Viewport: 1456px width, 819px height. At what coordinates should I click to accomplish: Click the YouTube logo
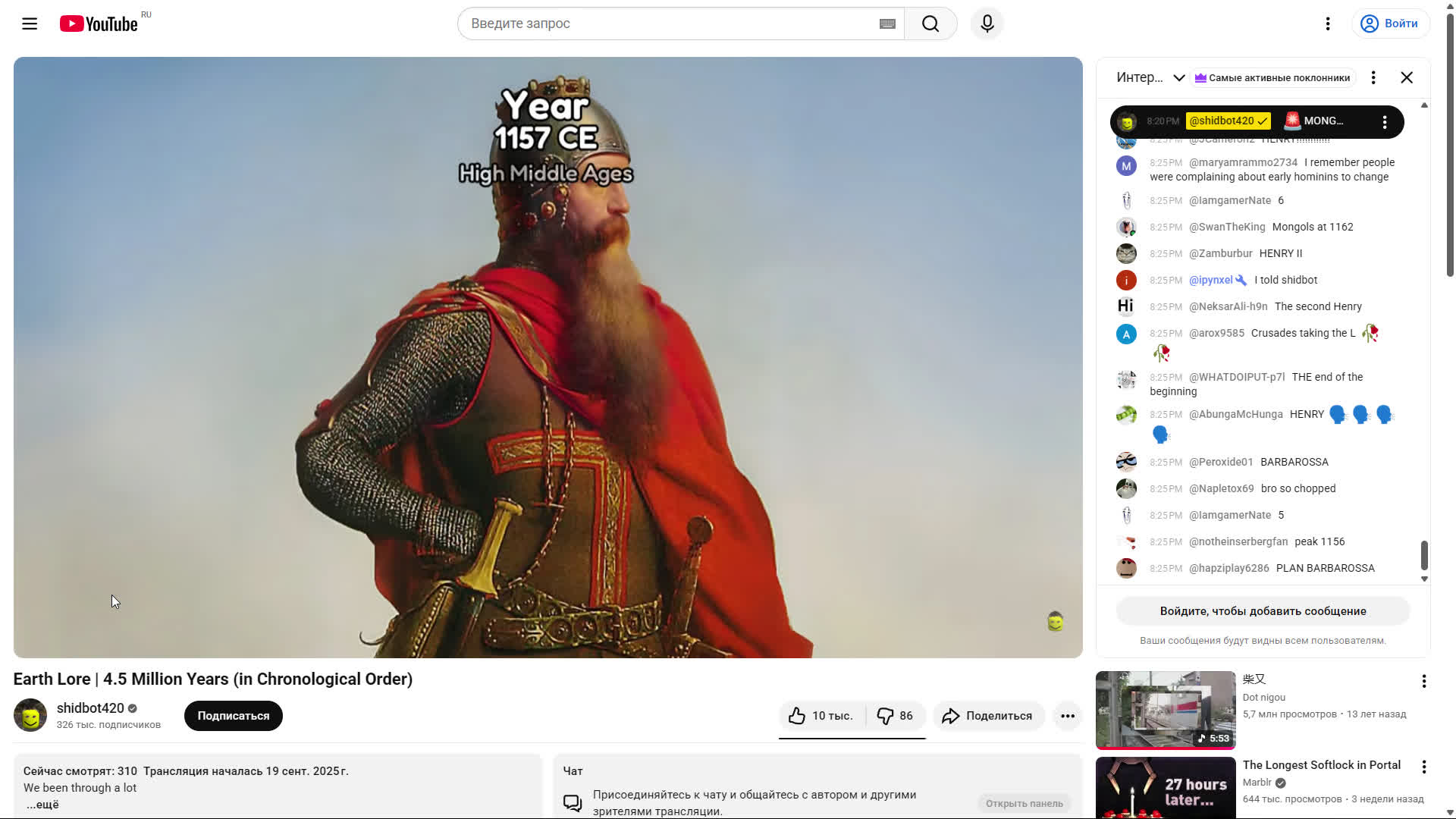coord(99,24)
